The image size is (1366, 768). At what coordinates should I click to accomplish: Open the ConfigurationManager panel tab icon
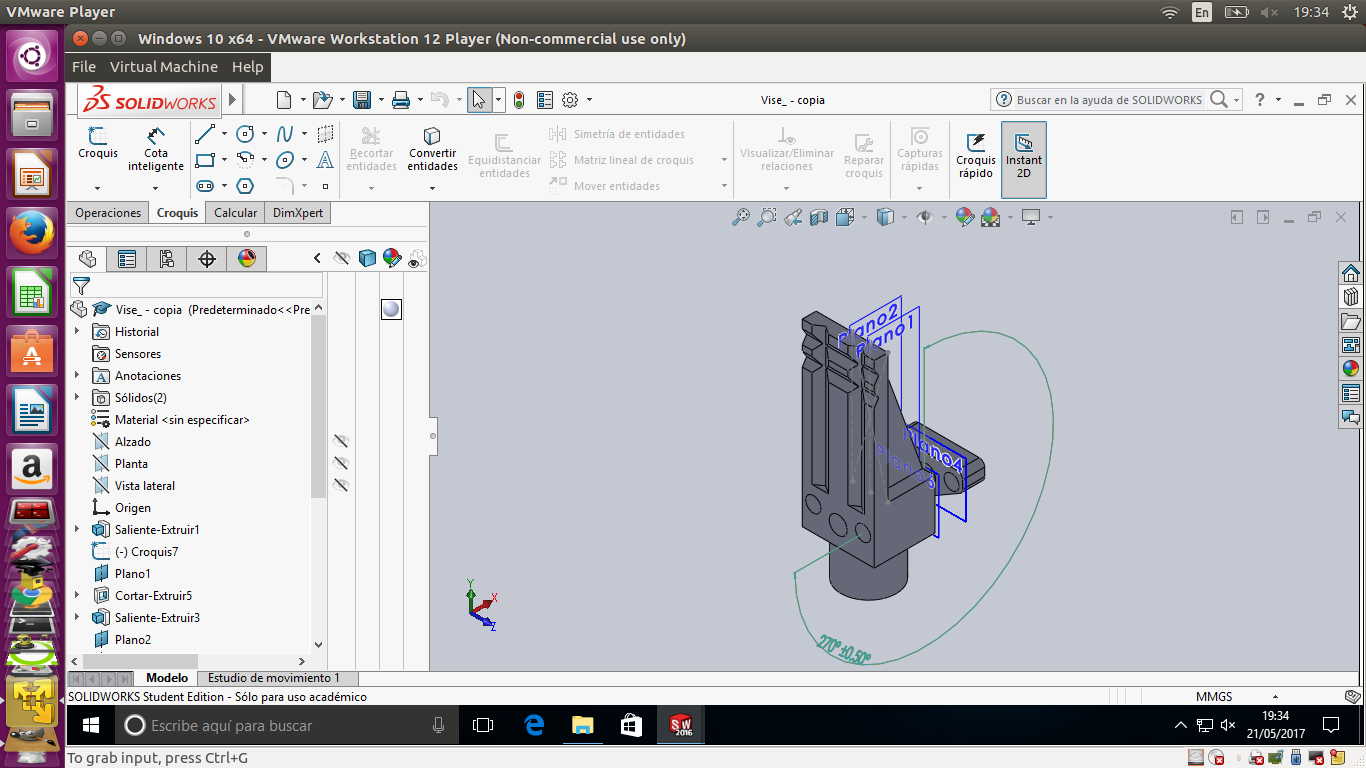167,259
